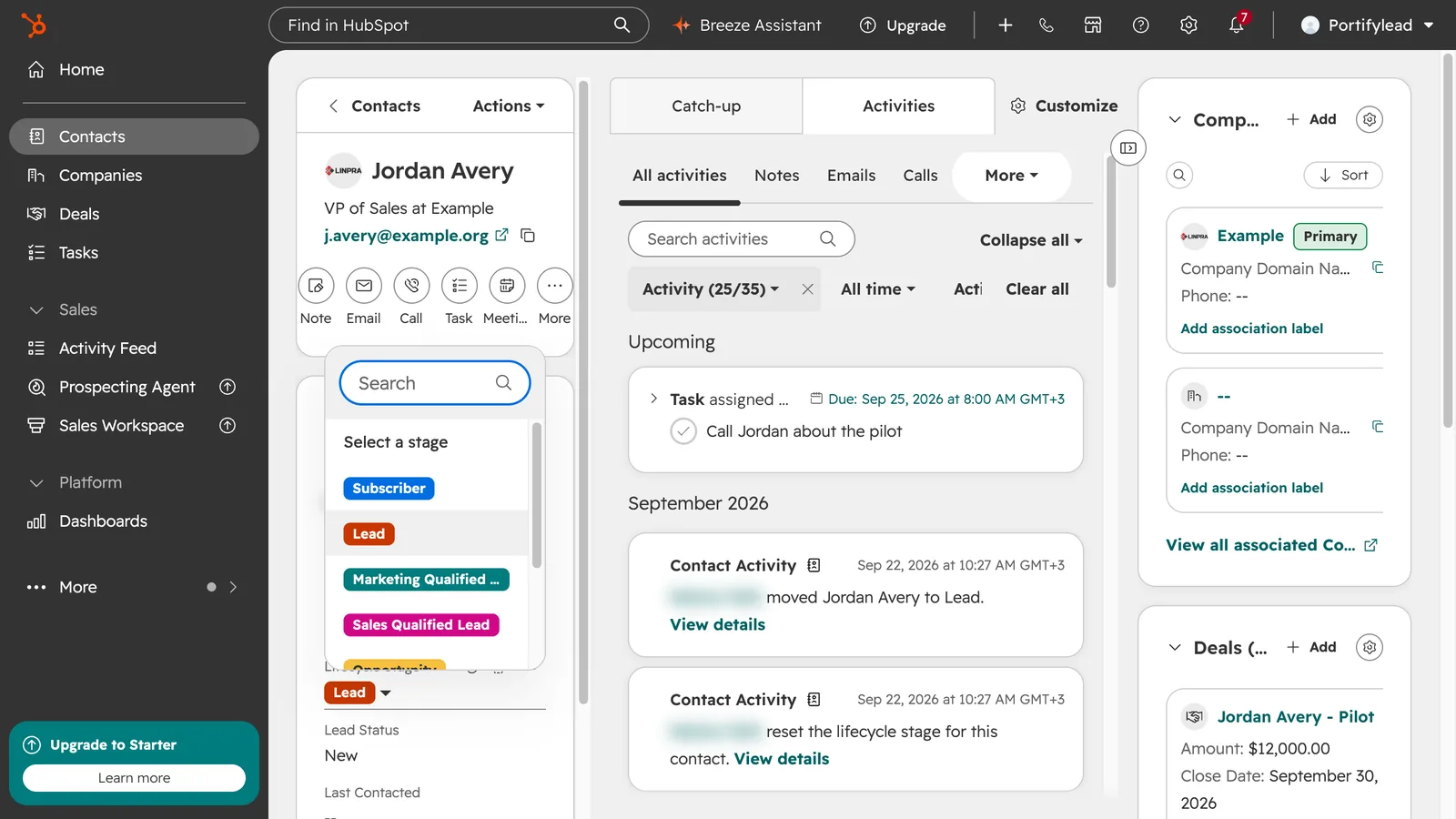Click the plus create icon in top bar
Image resolution: width=1456 pixels, height=819 pixels.
click(1005, 25)
